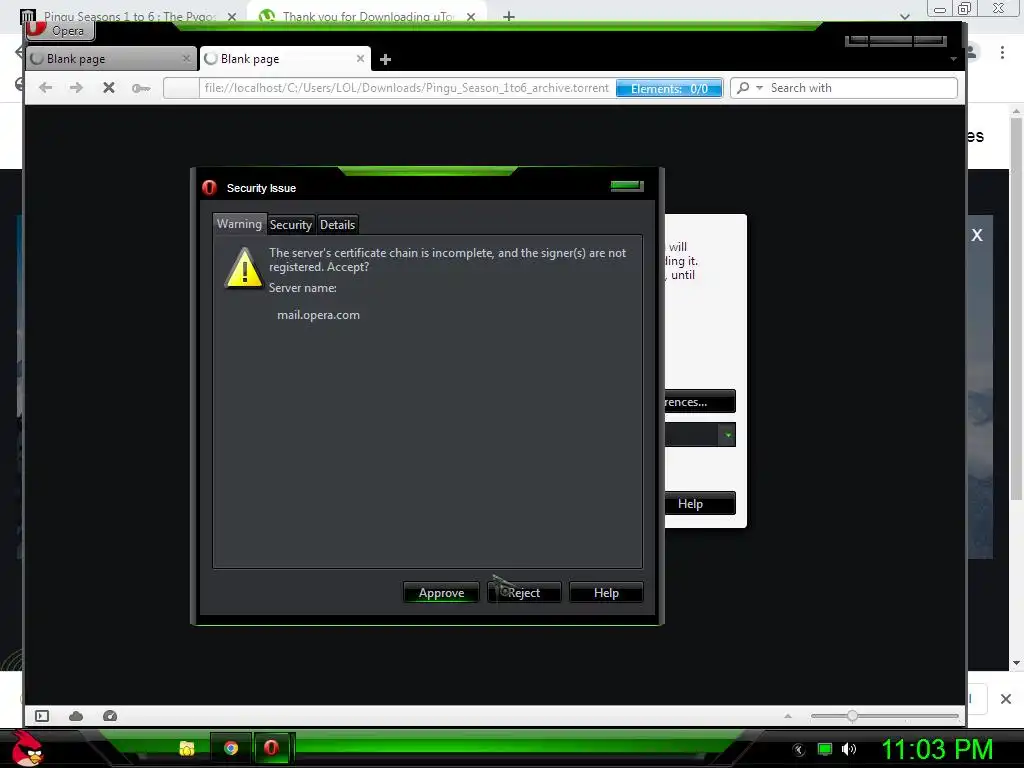The image size is (1024, 768).
Task: Open closed tabs dropdown arrow in Opera
Action: (x=953, y=59)
